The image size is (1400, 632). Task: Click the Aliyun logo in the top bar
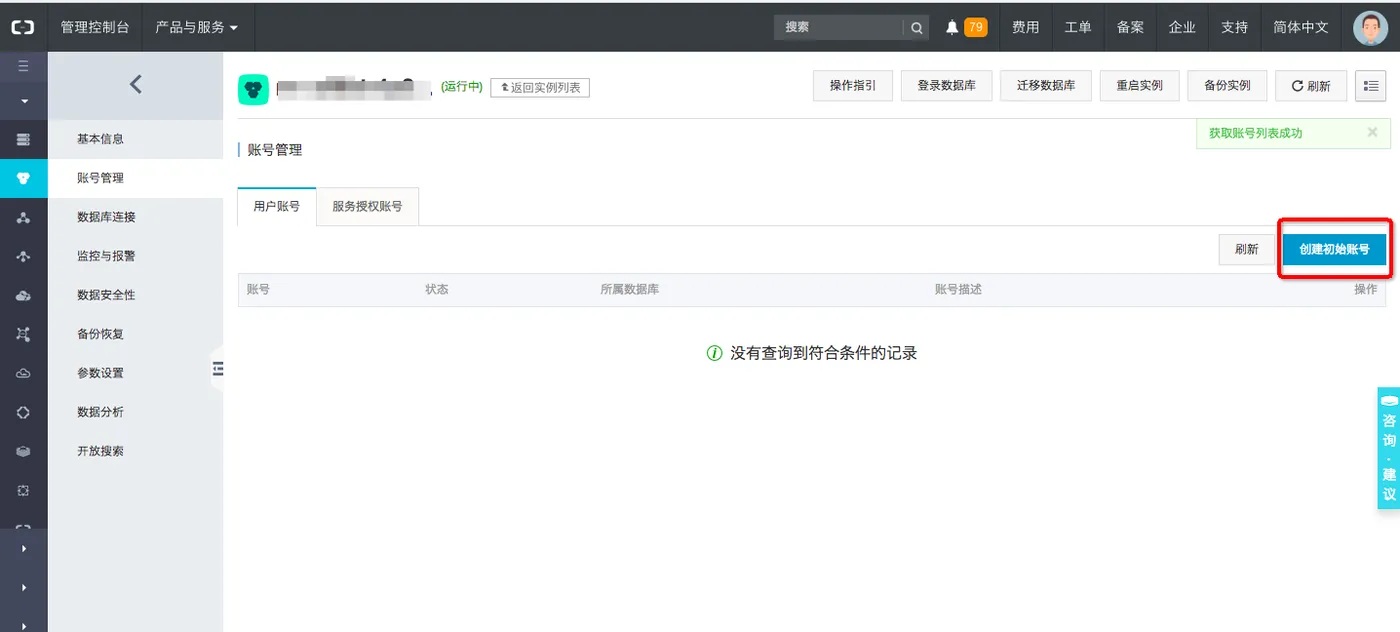(23, 27)
